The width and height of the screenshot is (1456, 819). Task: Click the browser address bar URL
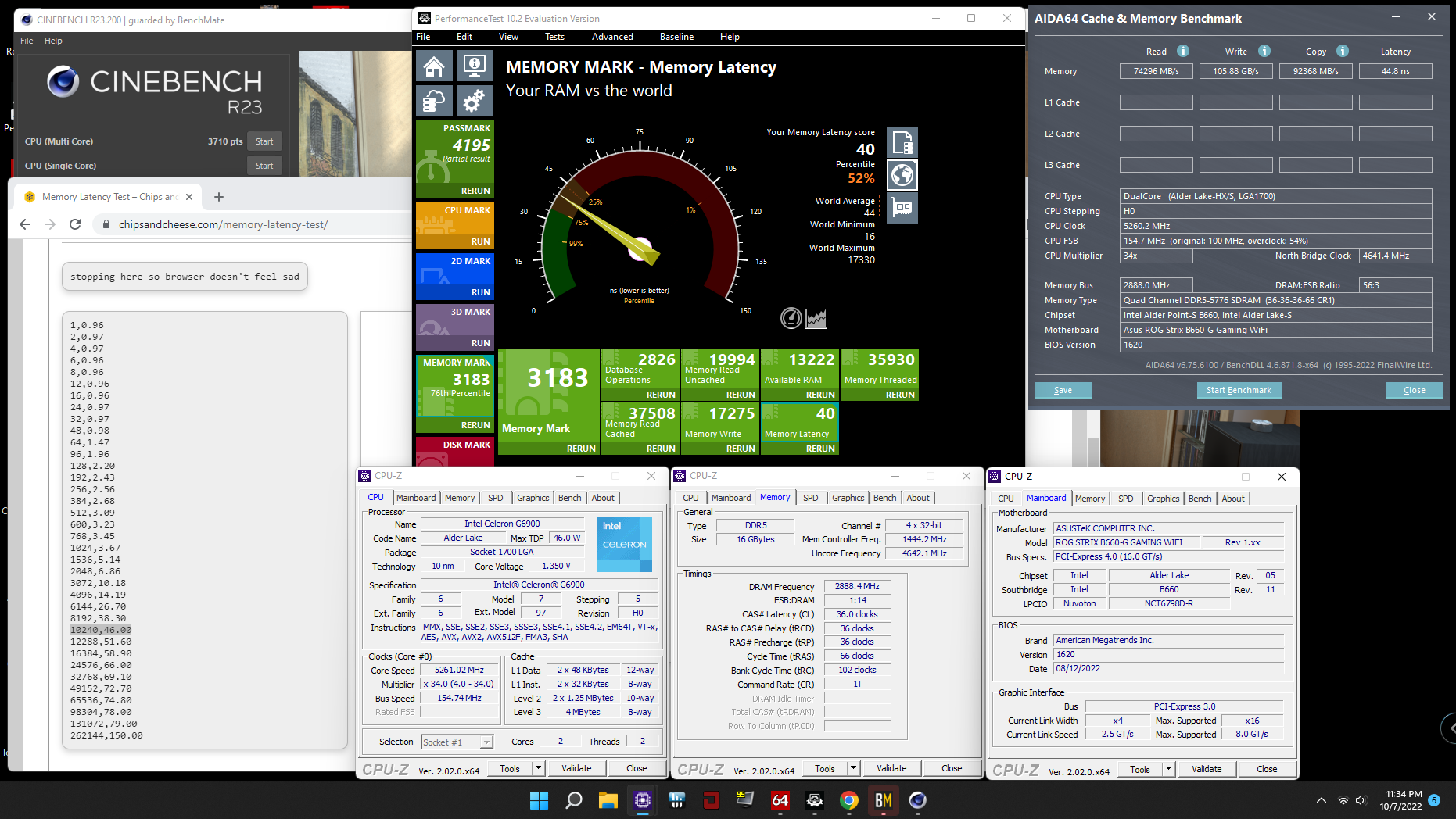point(223,224)
